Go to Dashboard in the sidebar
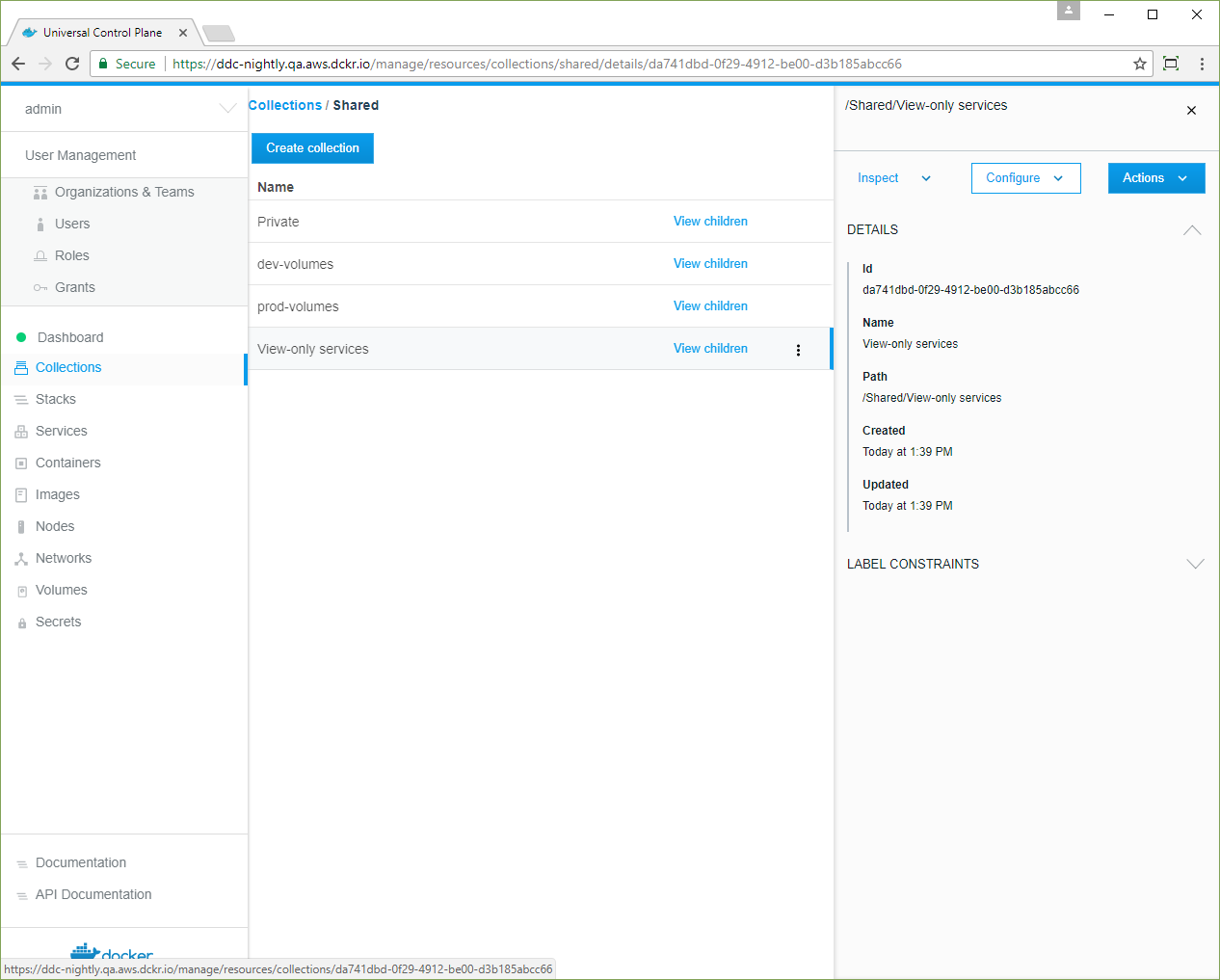This screenshot has width=1220, height=980. [x=70, y=337]
